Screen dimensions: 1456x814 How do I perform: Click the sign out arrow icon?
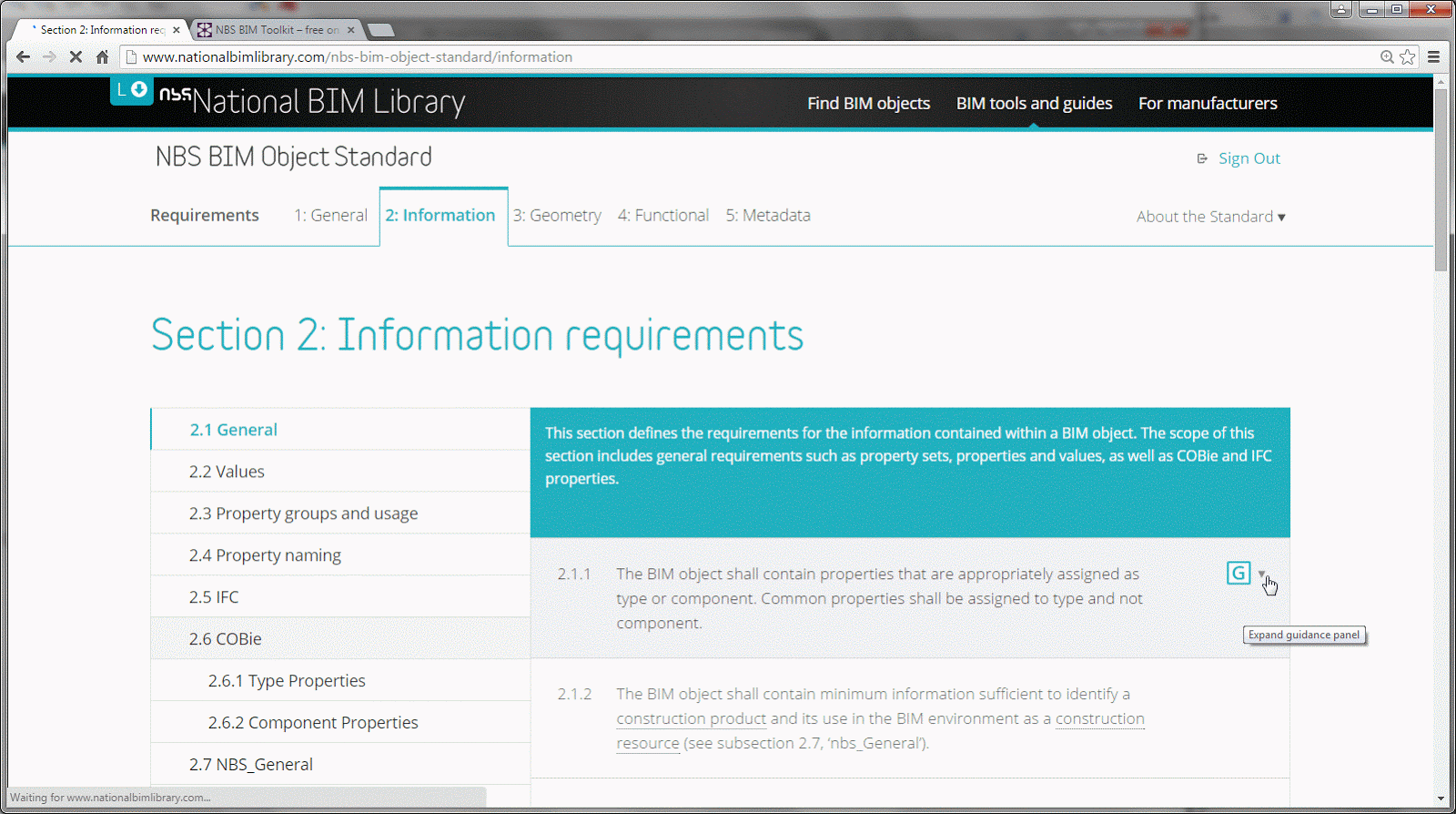[1202, 158]
